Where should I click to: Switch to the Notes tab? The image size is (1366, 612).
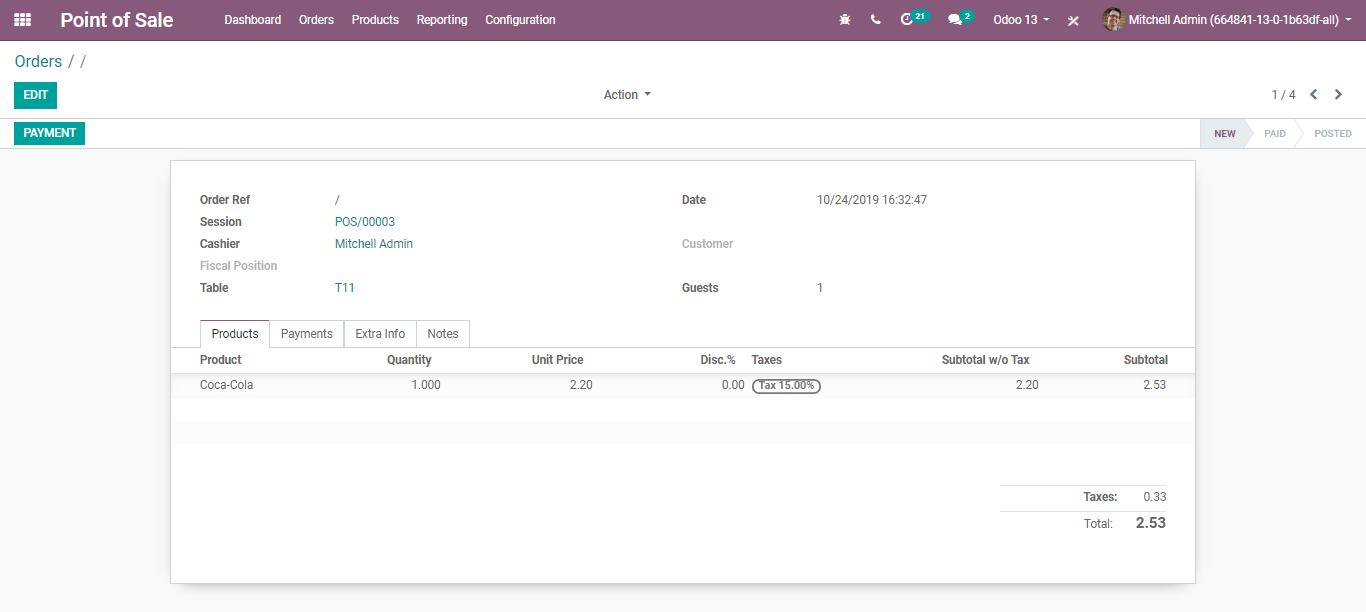pyautogui.click(x=443, y=334)
